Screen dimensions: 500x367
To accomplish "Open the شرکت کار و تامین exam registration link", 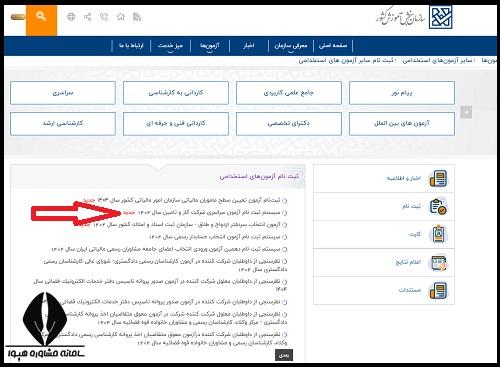I will coord(209,213).
